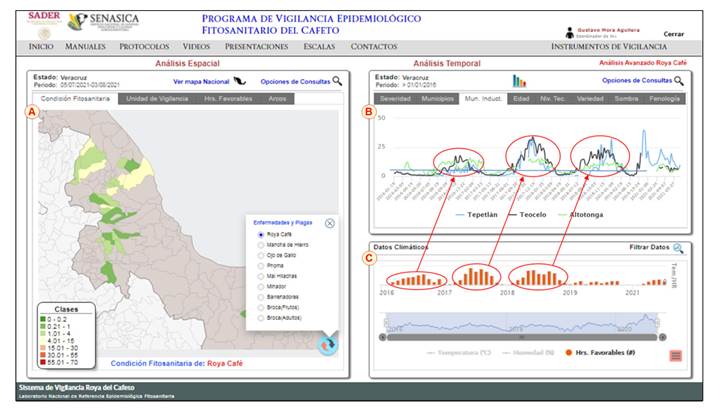Click the temporal analysis query magnifier icon
The image size is (720, 410).
click(x=680, y=81)
